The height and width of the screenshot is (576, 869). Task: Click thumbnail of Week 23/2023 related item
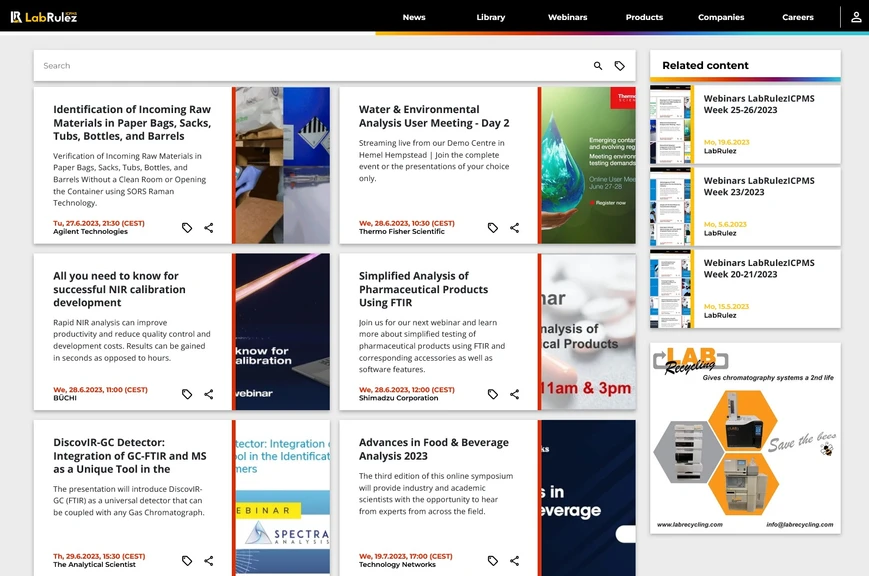pyautogui.click(x=671, y=206)
